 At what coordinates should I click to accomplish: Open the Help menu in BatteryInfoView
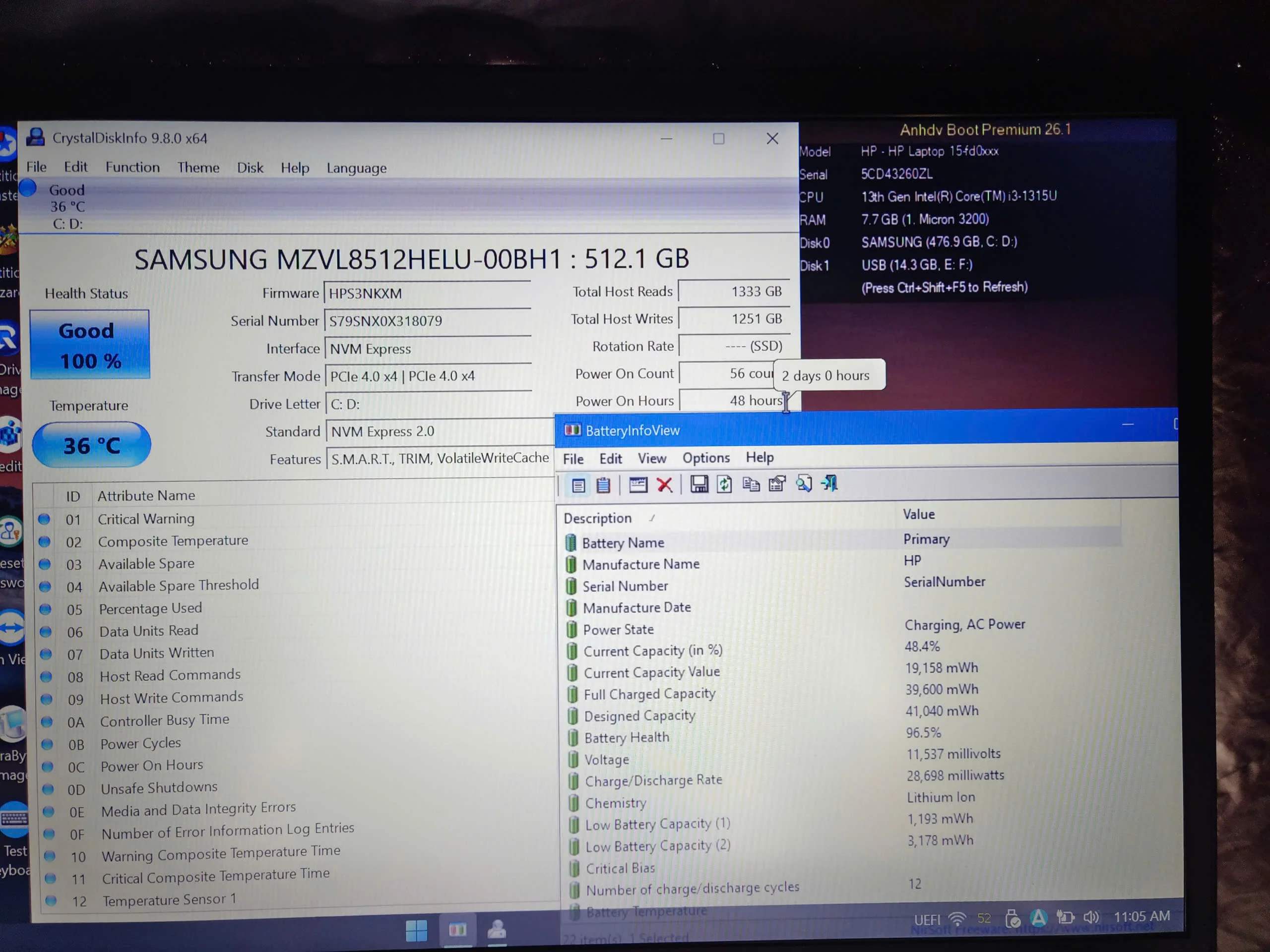(760, 457)
